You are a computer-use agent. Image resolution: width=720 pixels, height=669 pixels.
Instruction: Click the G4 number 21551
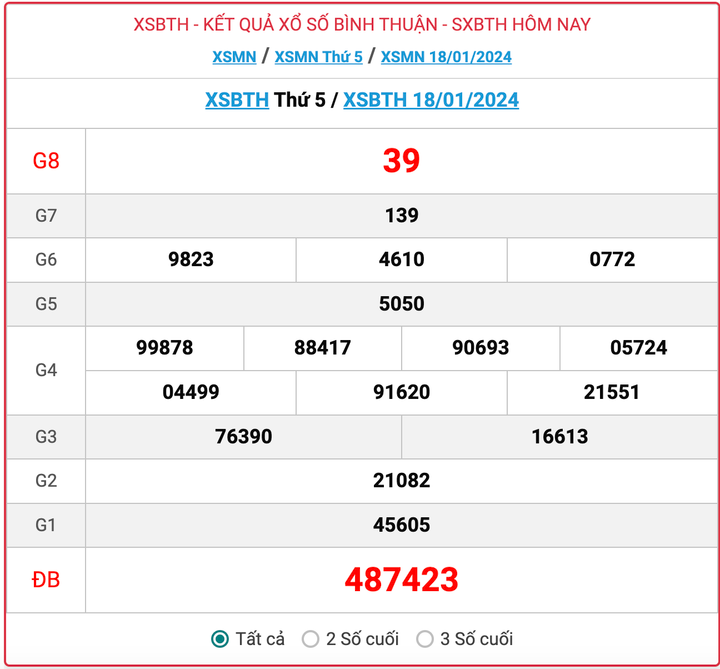[612, 392]
